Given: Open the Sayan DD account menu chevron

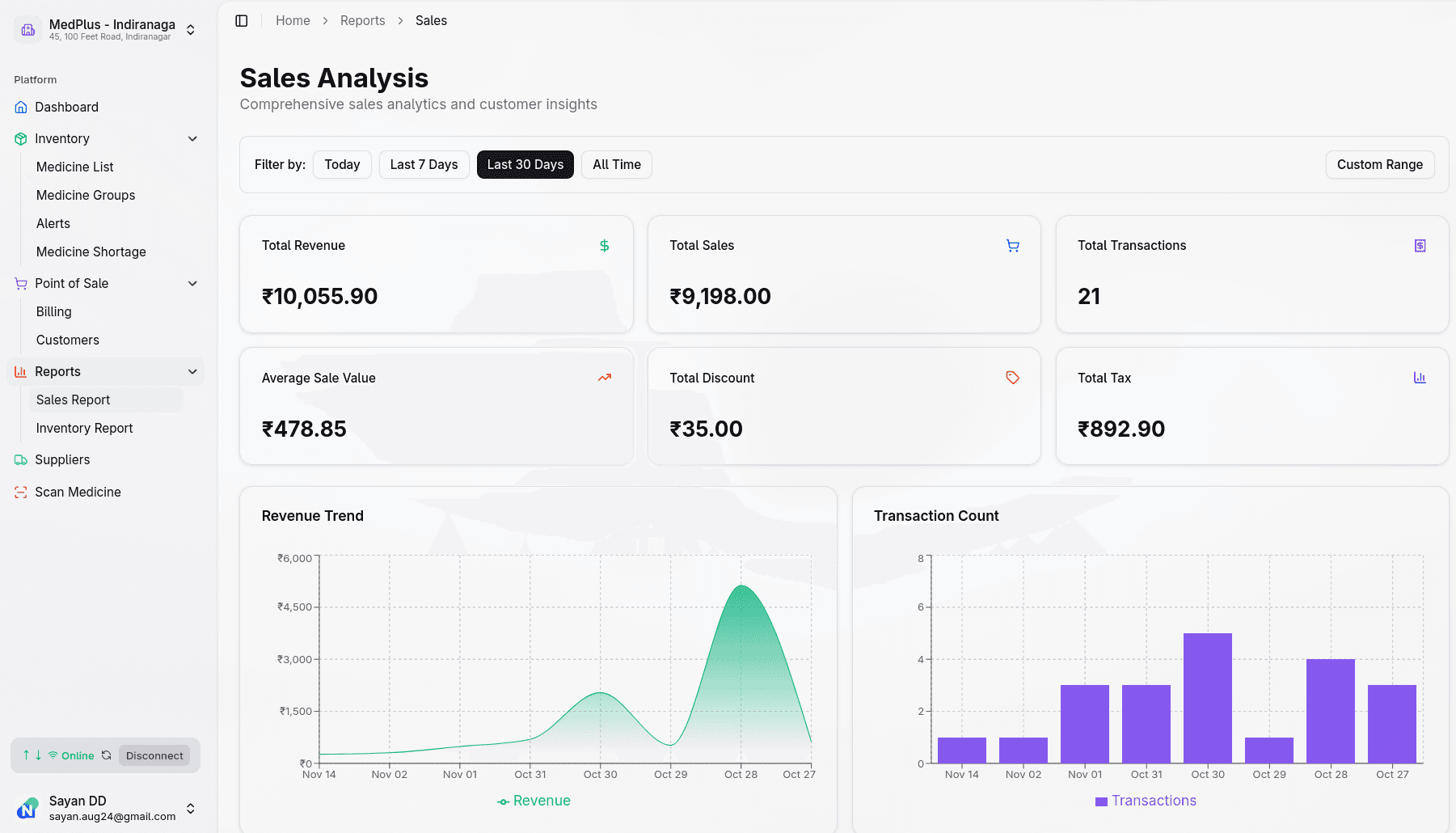Looking at the screenshot, I should (191, 809).
